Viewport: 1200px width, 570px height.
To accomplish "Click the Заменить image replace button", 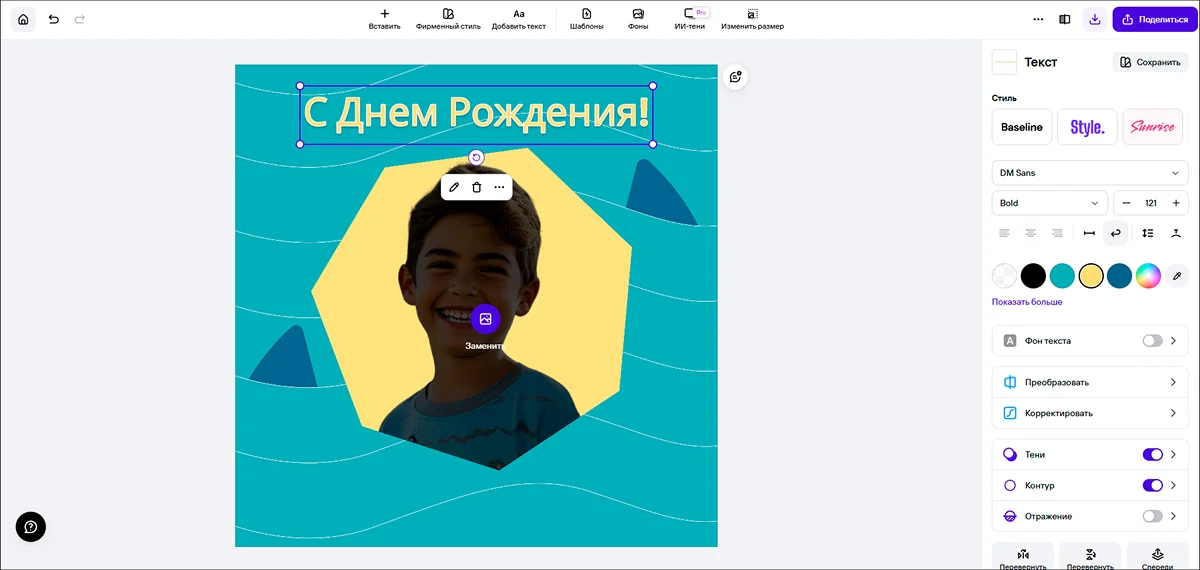I will pos(485,319).
